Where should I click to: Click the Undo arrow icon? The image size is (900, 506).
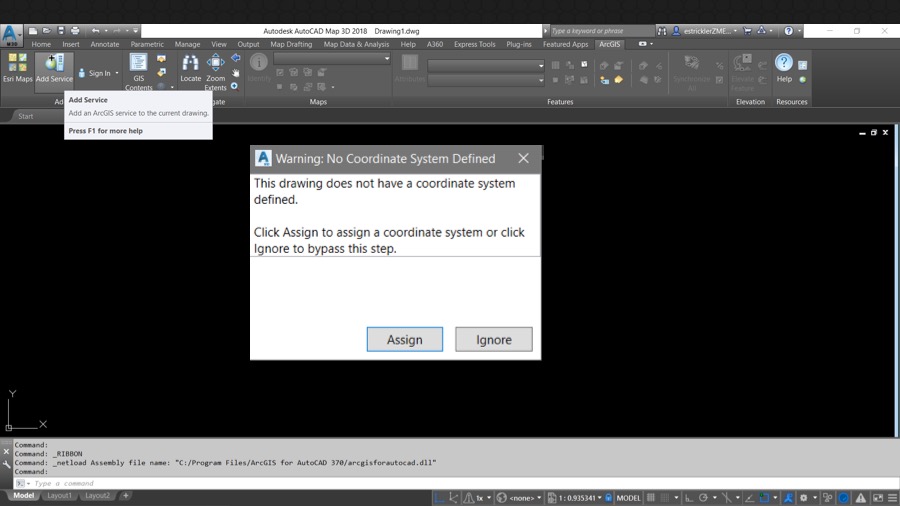coord(95,30)
